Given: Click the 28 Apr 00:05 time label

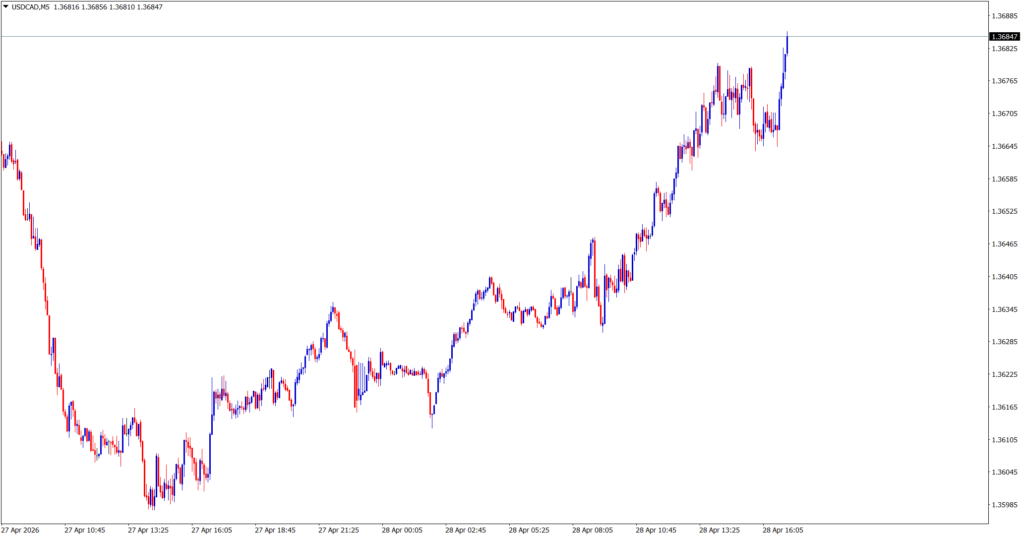Looking at the screenshot, I should tap(402, 530).
